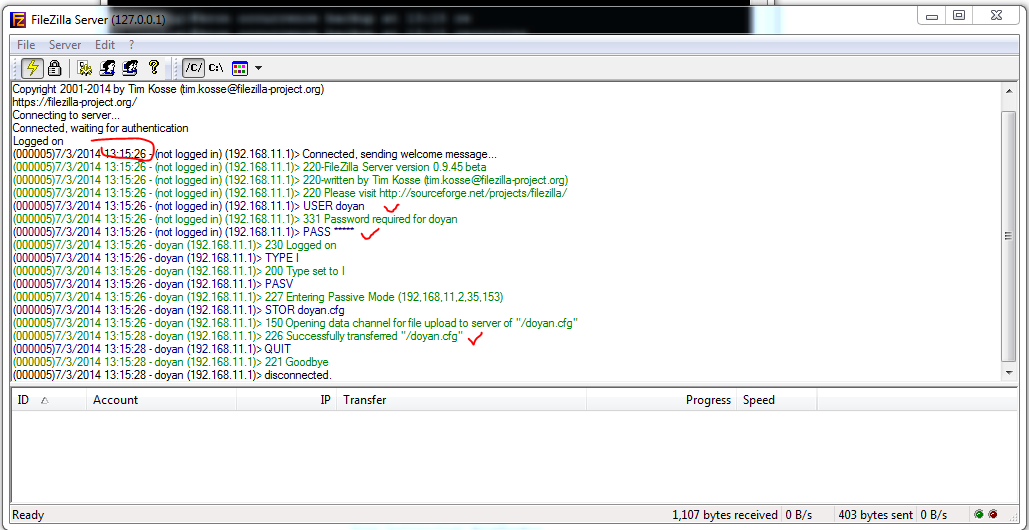Click the log scrollbar up arrow
This screenshot has height=530, width=1029.
click(1009, 91)
